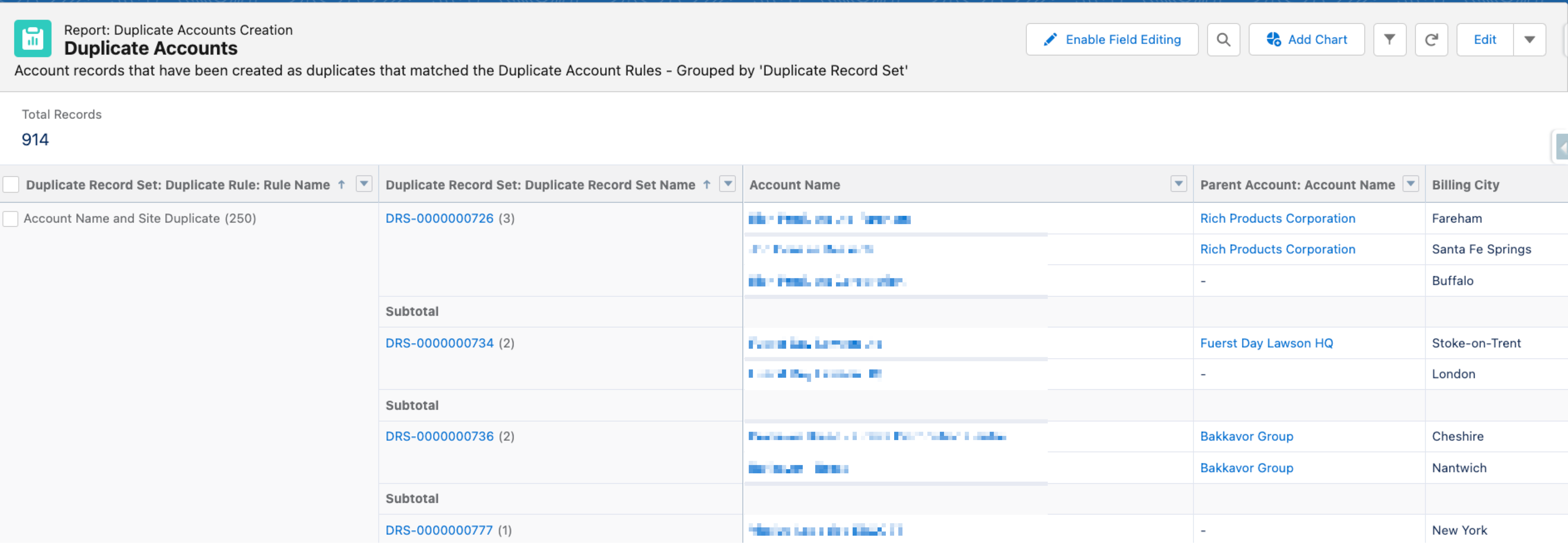
Task: Sort by Duplicate Rule: Rule Name arrow
Action: click(341, 185)
